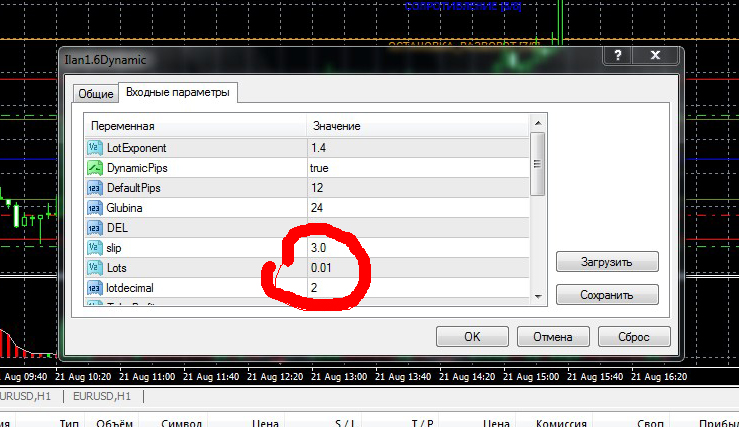Click the LotExponent variable icon
739x427 pixels.
(95, 148)
